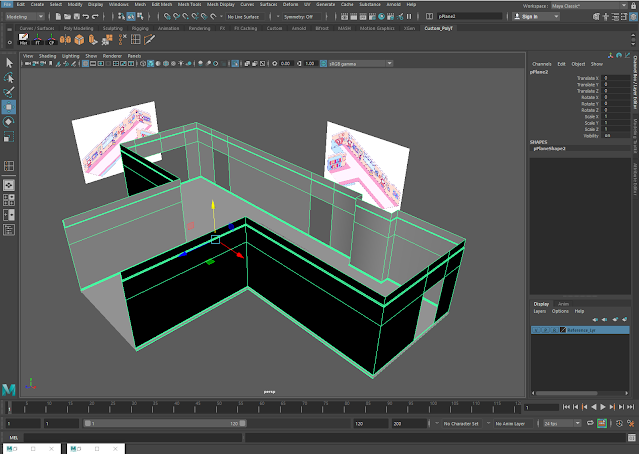
Task: Choose the Paint Selection tool
Action: (9, 92)
